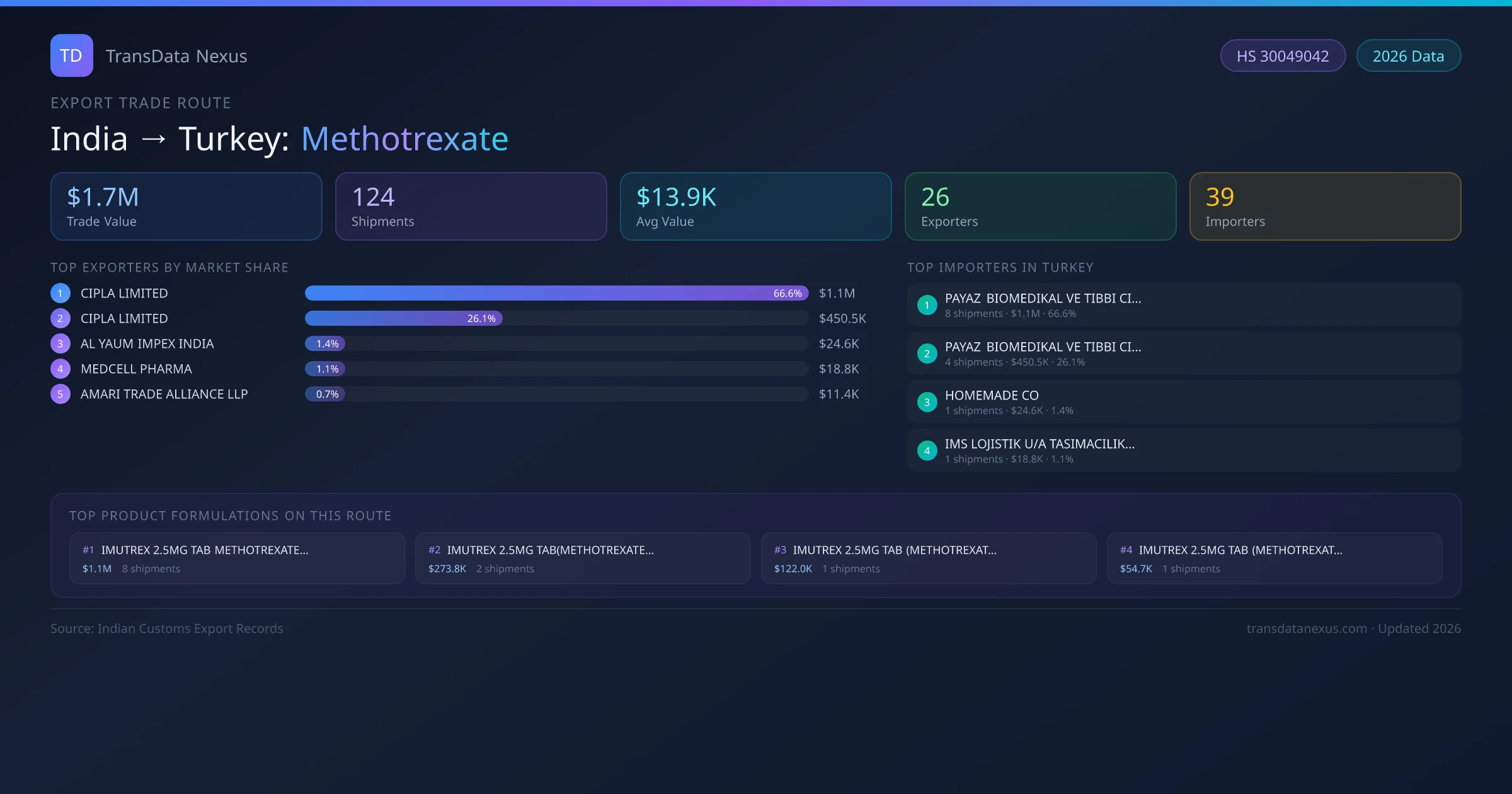The image size is (1512, 794).
Task: Select the numbered badge for CIPLA LIMITED rank 1
Action: (x=60, y=293)
